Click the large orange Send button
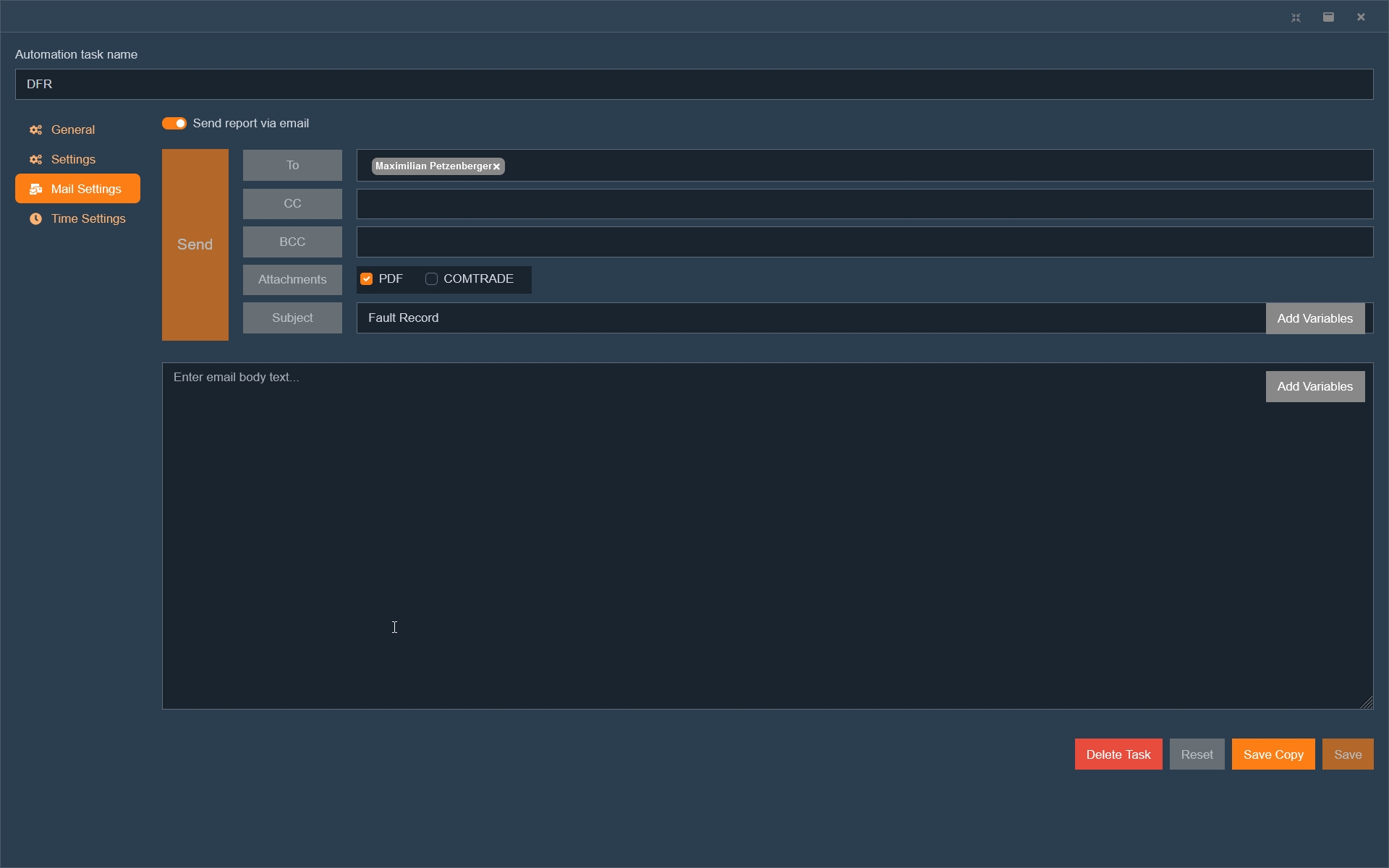The image size is (1389, 868). [195, 244]
